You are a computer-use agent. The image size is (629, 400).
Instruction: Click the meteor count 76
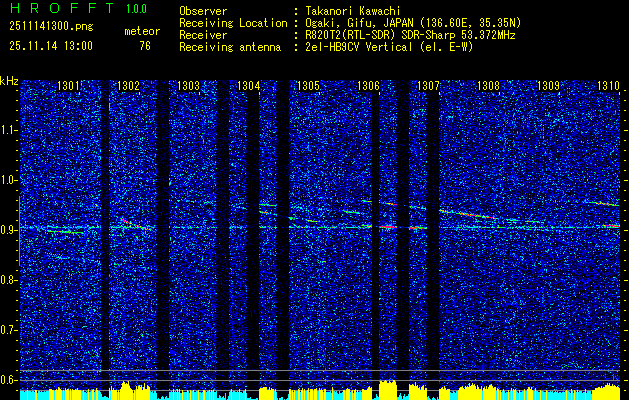coord(145,46)
